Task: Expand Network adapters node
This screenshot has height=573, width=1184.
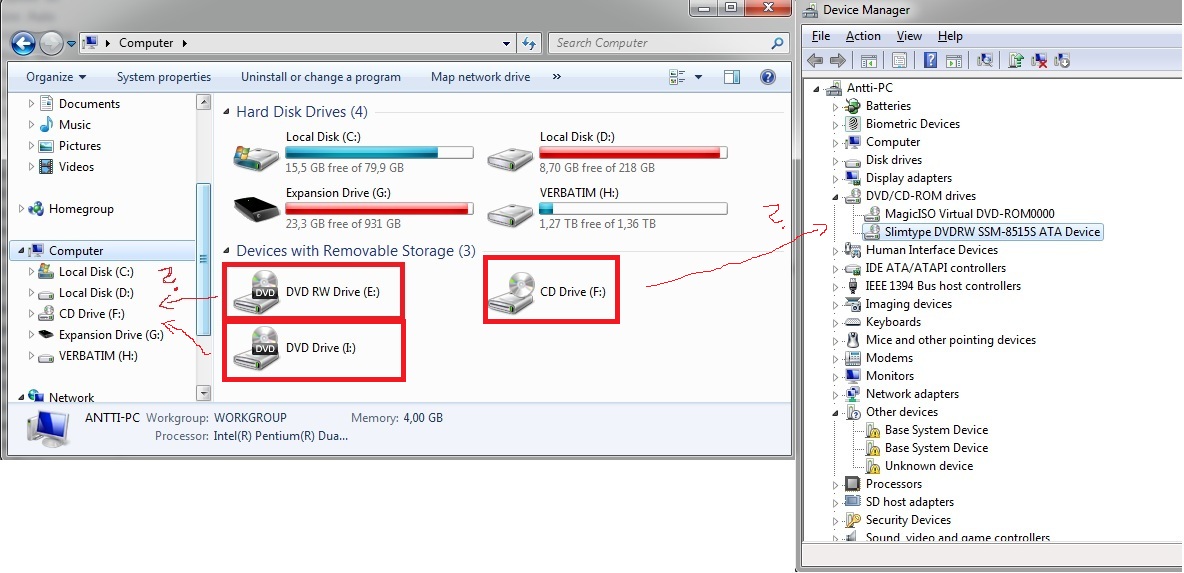Action: pyautogui.click(x=836, y=395)
